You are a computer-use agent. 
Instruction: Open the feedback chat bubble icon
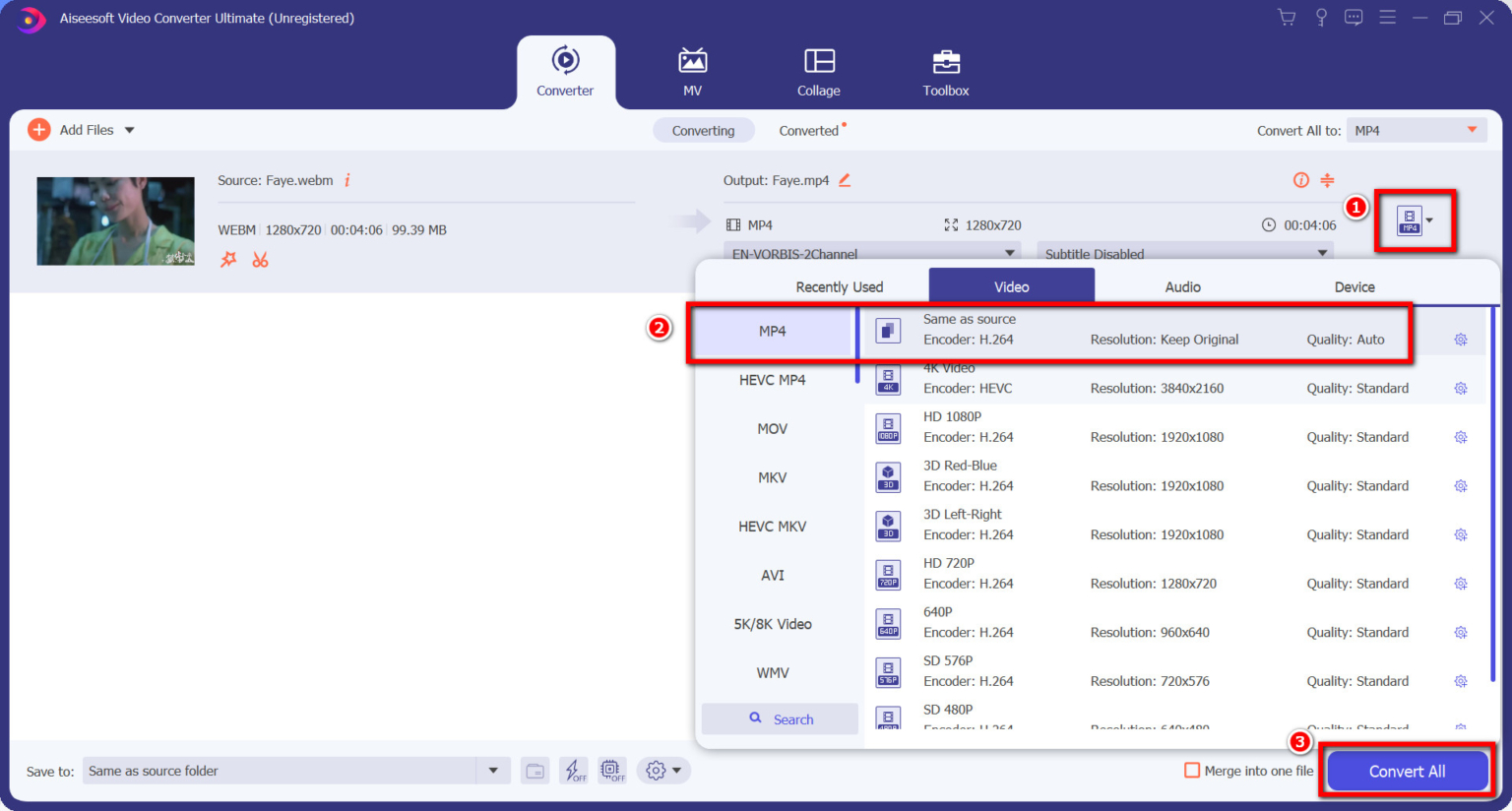point(1354,17)
